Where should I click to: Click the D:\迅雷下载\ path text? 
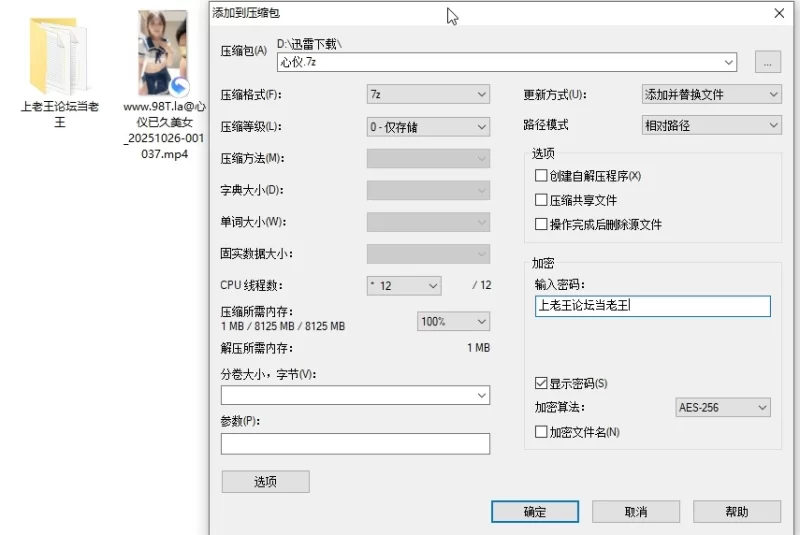point(309,44)
